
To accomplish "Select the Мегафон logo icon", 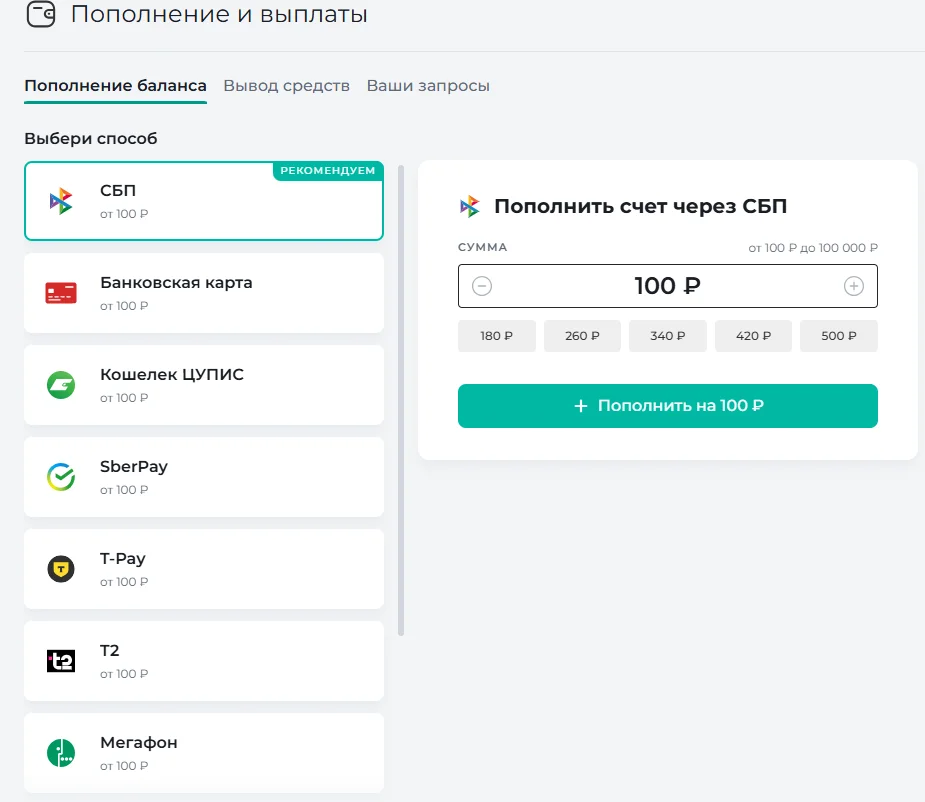I will tap(61, 752).
